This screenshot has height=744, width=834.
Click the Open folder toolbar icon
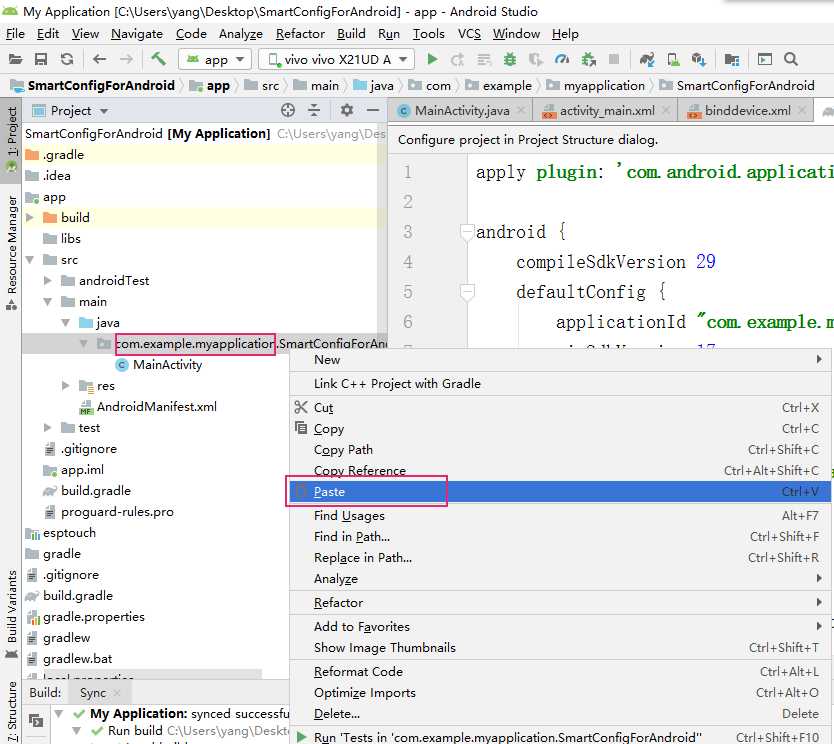15,59
